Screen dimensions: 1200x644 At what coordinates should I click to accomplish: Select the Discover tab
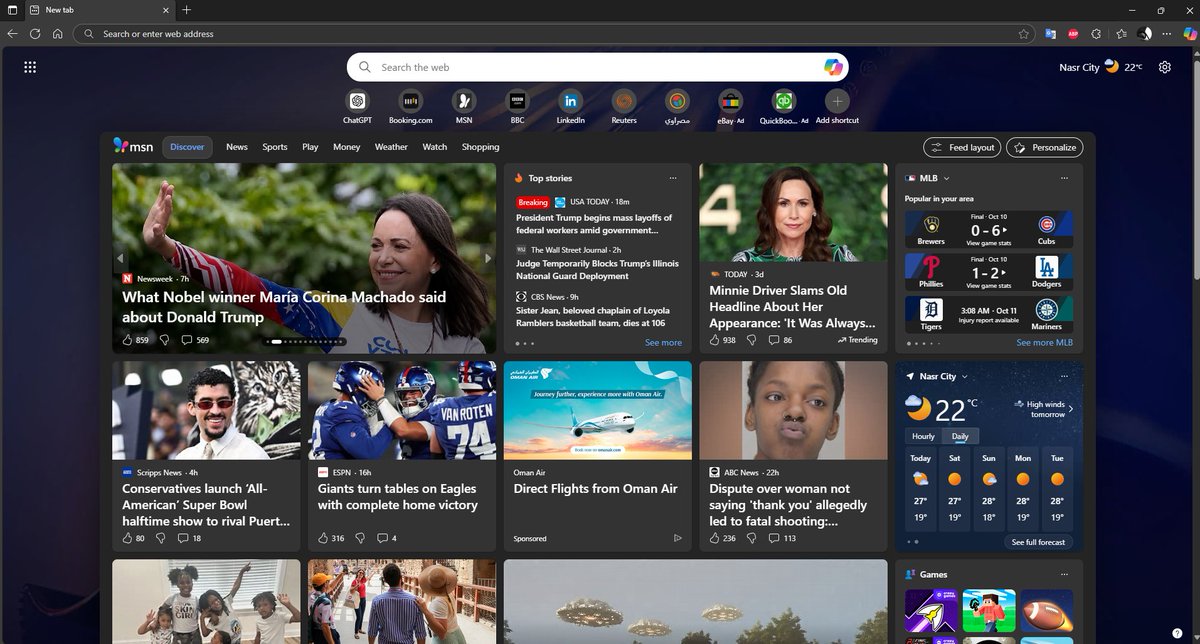[187, 147]
